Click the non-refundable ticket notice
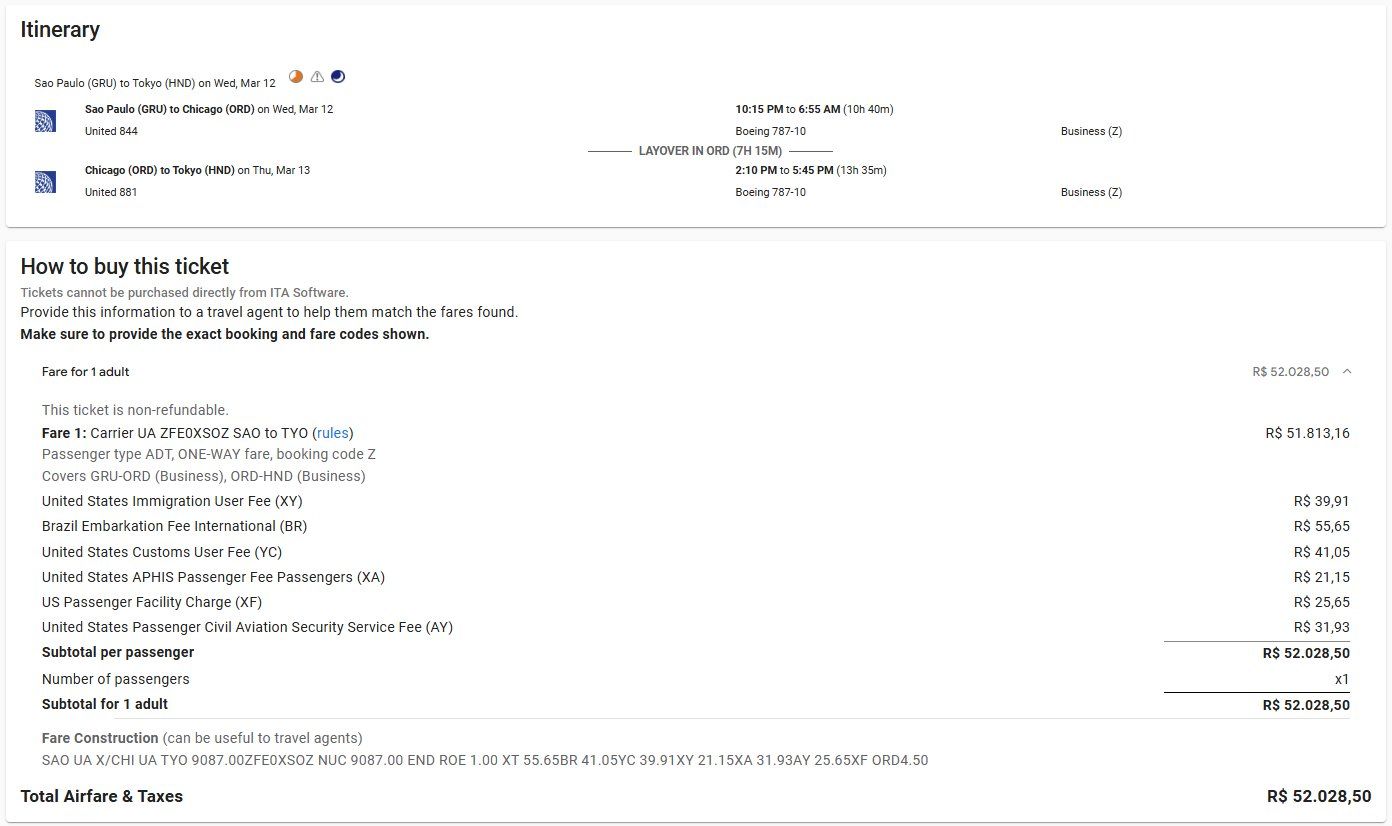Viewport: 1392px width, 826px height. coord(135,410)
